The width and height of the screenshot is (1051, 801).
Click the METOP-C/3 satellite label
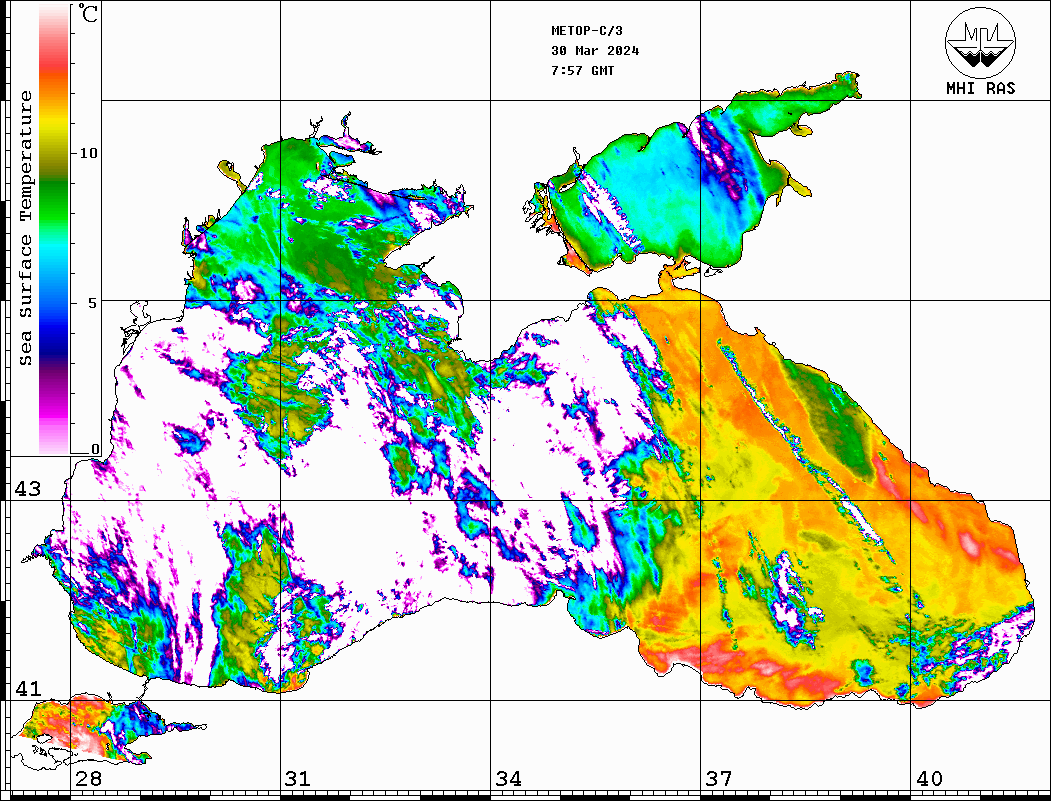coord(587,31)
